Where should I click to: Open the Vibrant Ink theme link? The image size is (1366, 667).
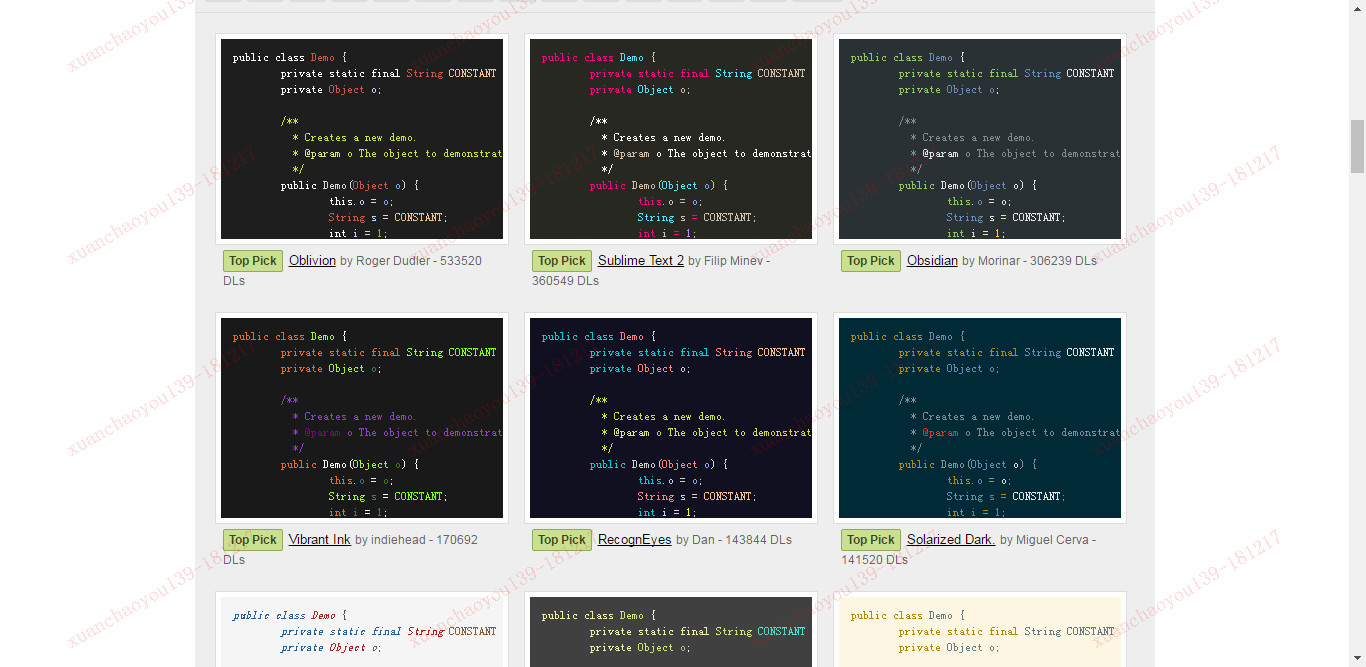(319, 540)
